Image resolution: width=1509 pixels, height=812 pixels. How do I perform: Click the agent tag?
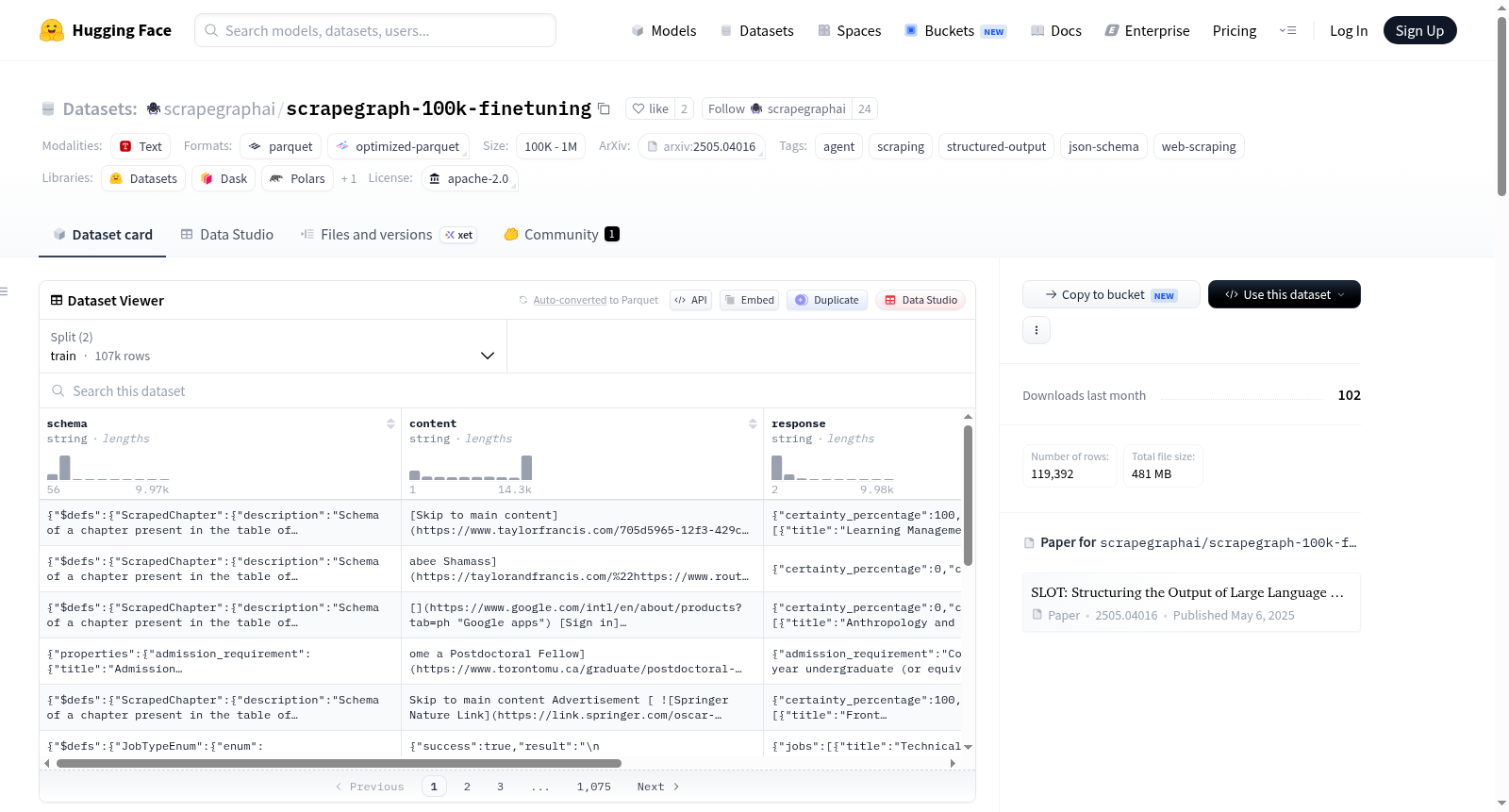point(838,146)
